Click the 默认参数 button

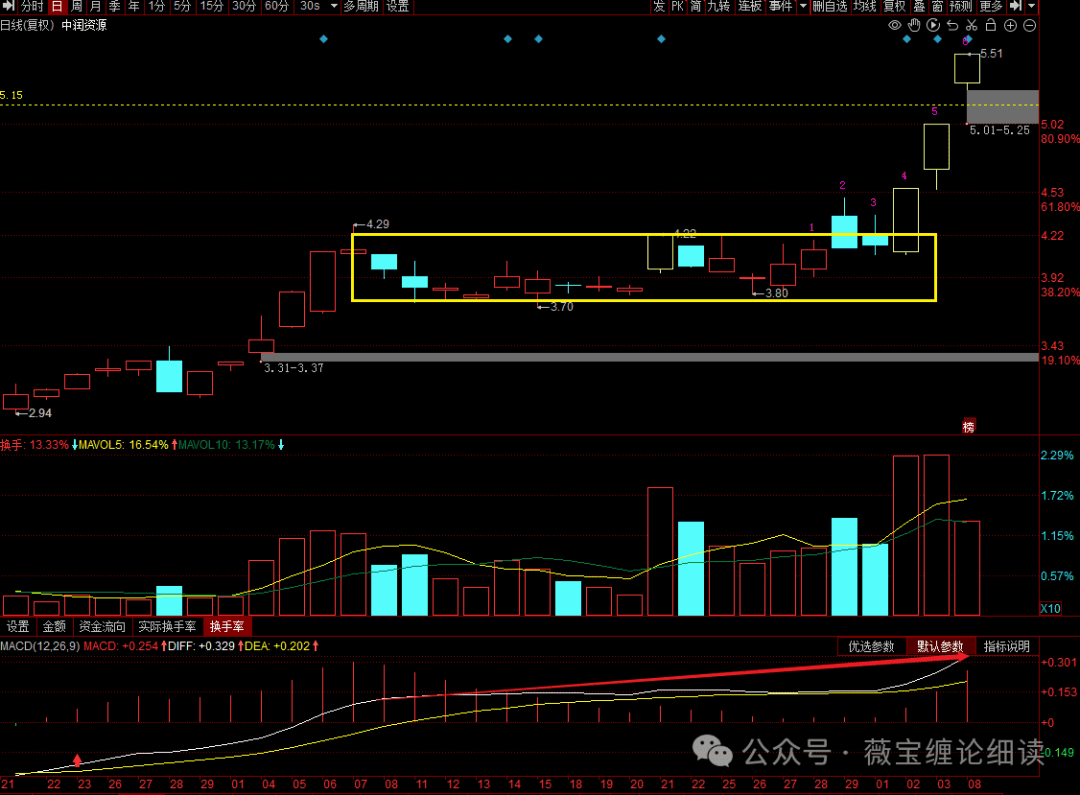coord(940,646)
